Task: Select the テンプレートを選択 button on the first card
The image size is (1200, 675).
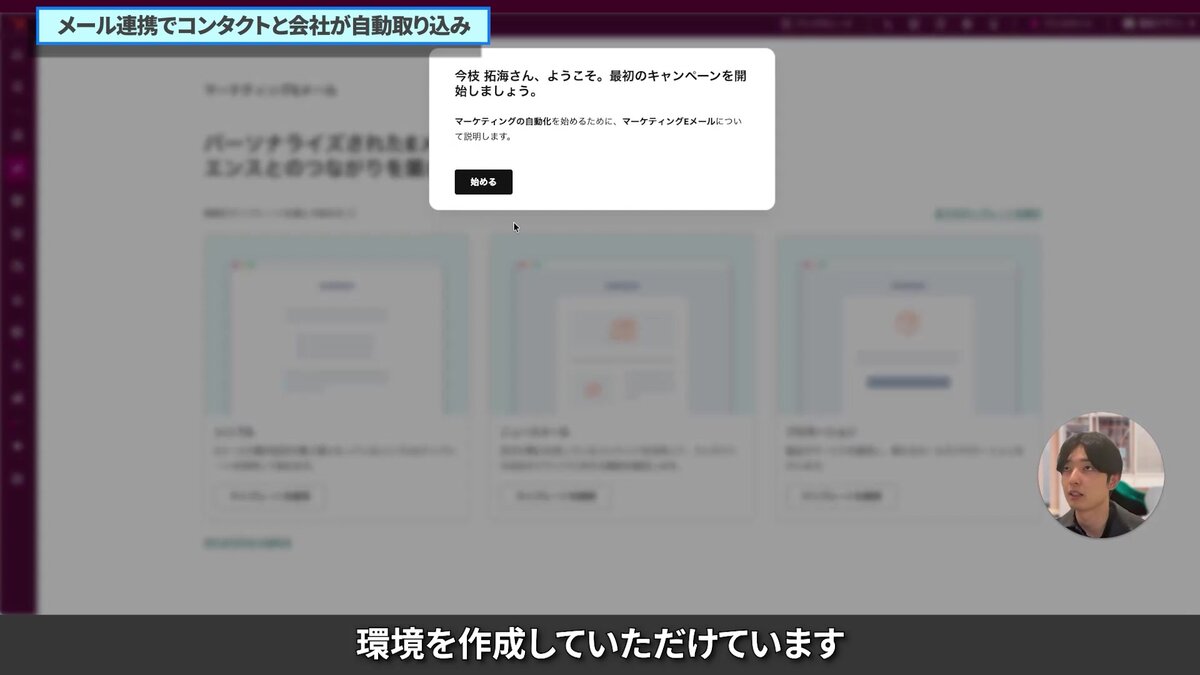Action: click(268, 496)
